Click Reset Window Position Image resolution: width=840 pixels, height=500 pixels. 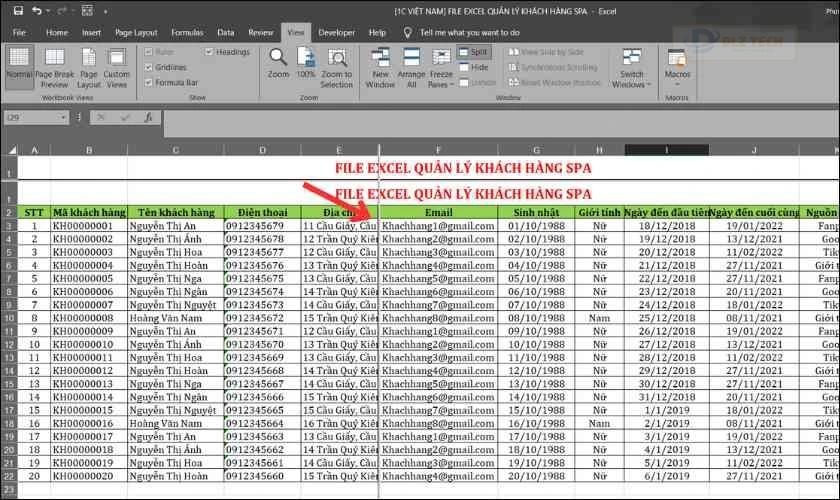tap(554, 83)
